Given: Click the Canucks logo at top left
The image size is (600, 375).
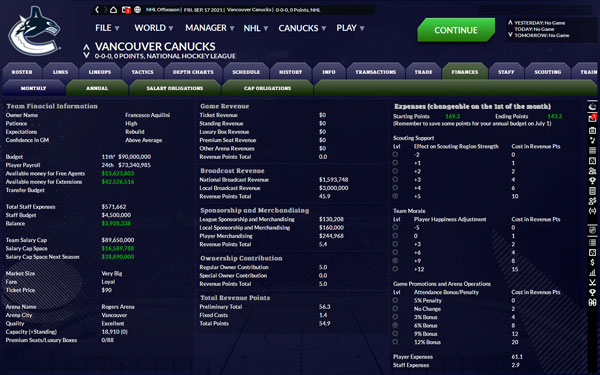Looking at the screenshot, I should coord(34,31).
